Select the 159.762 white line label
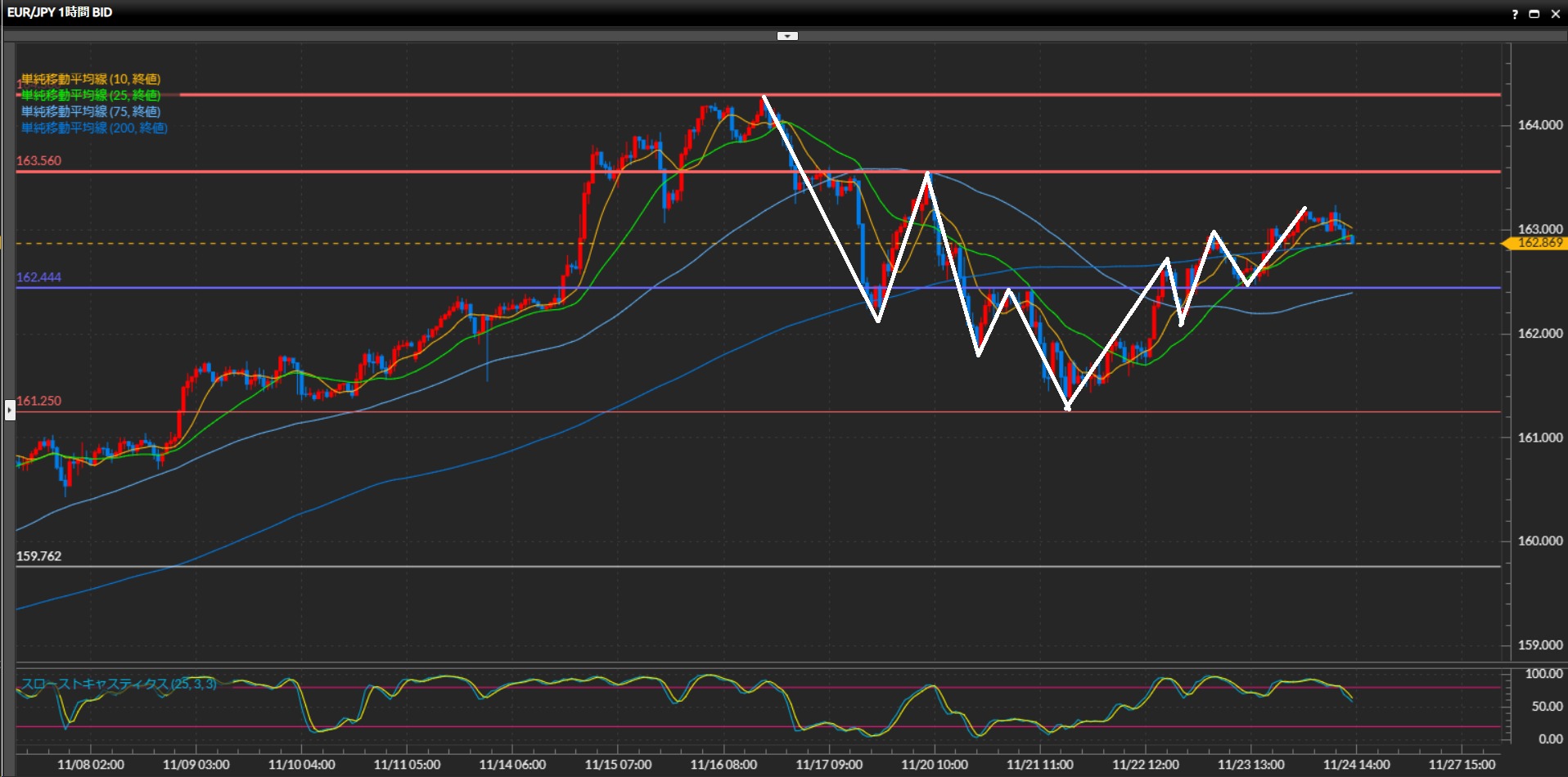Viewport: 1568px width, 777px height. point(39,556)
